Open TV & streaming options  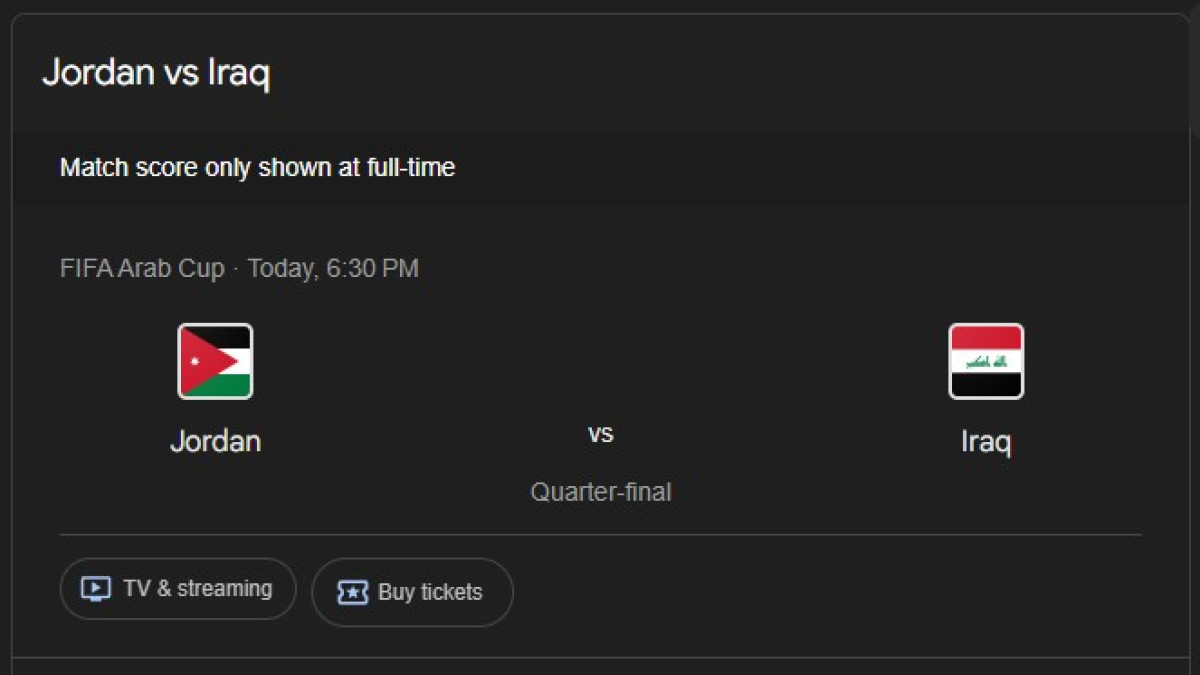(178, 589)
